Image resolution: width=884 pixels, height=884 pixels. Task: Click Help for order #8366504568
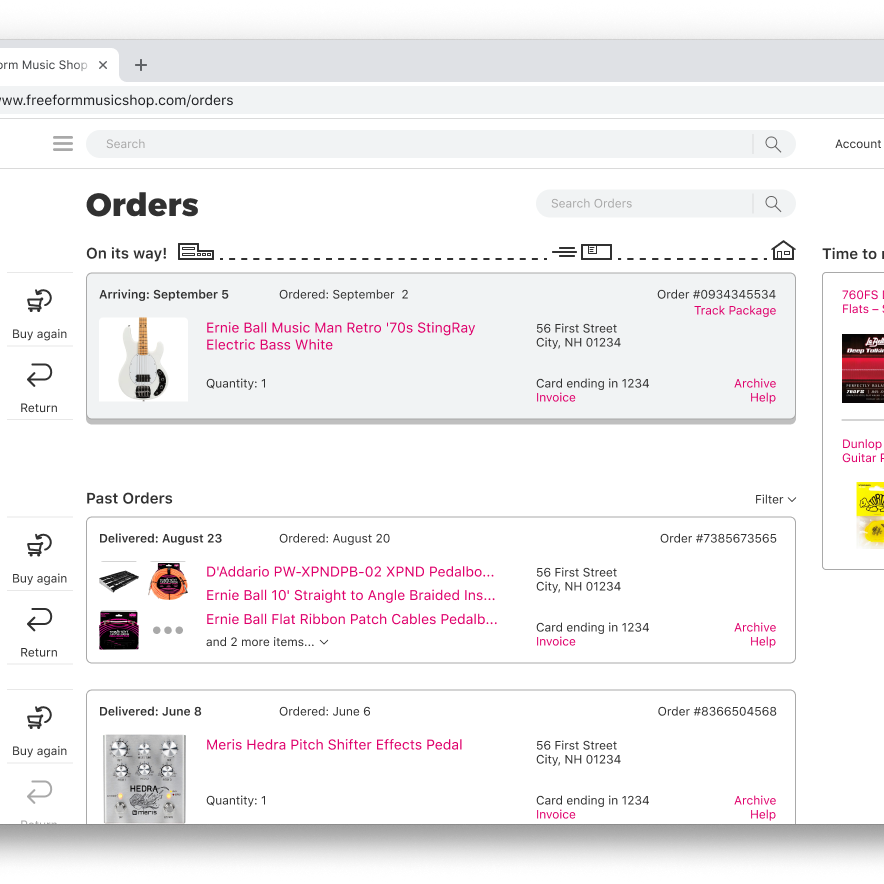pos(763,815)
